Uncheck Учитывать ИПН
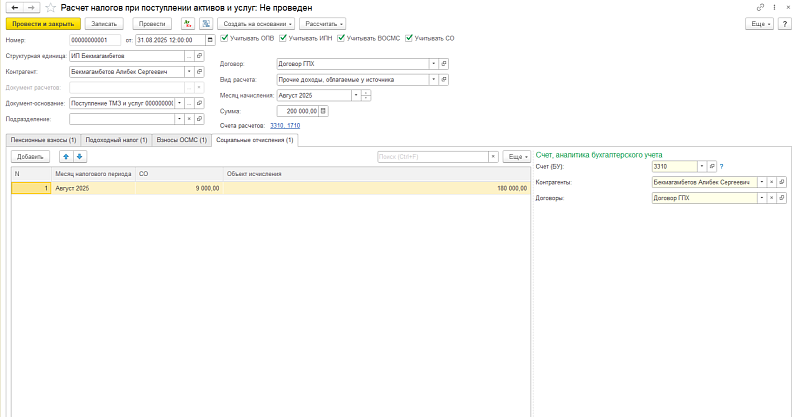Screen dimensions: 800x417 [282, 39]
